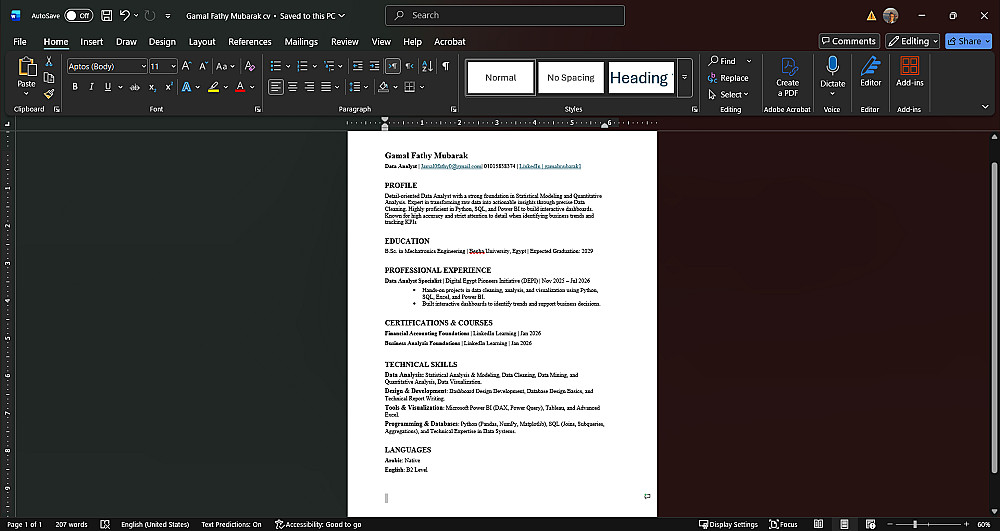Enable Focus mode in the status bar
Image resolution: width=1000 pixels, height=531 pixels.
(x=783, y=524)
